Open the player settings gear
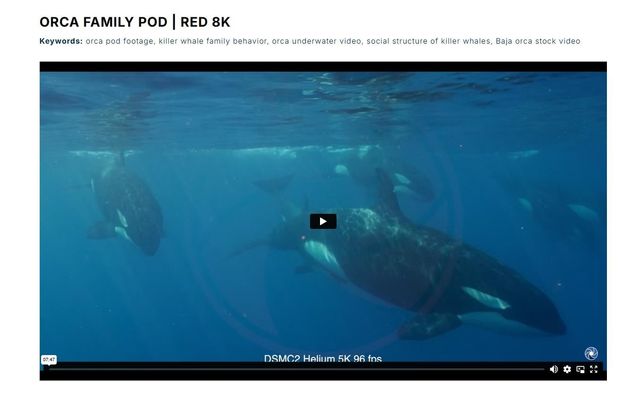This screenshot has height=394, width=640. click(567, 369)
